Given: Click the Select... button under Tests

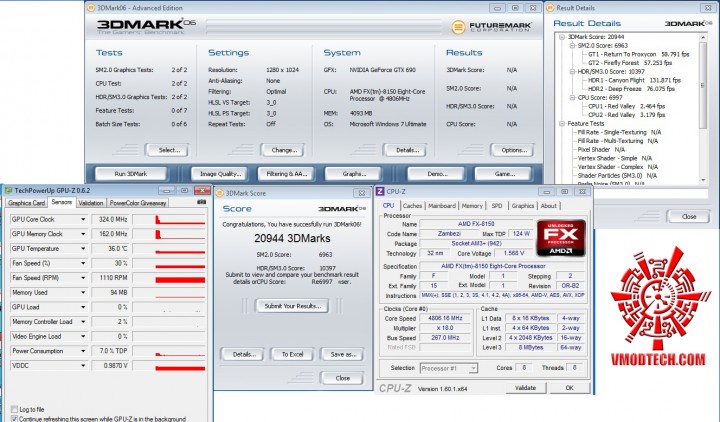Looking at the screenshot, I should point(169,150).
